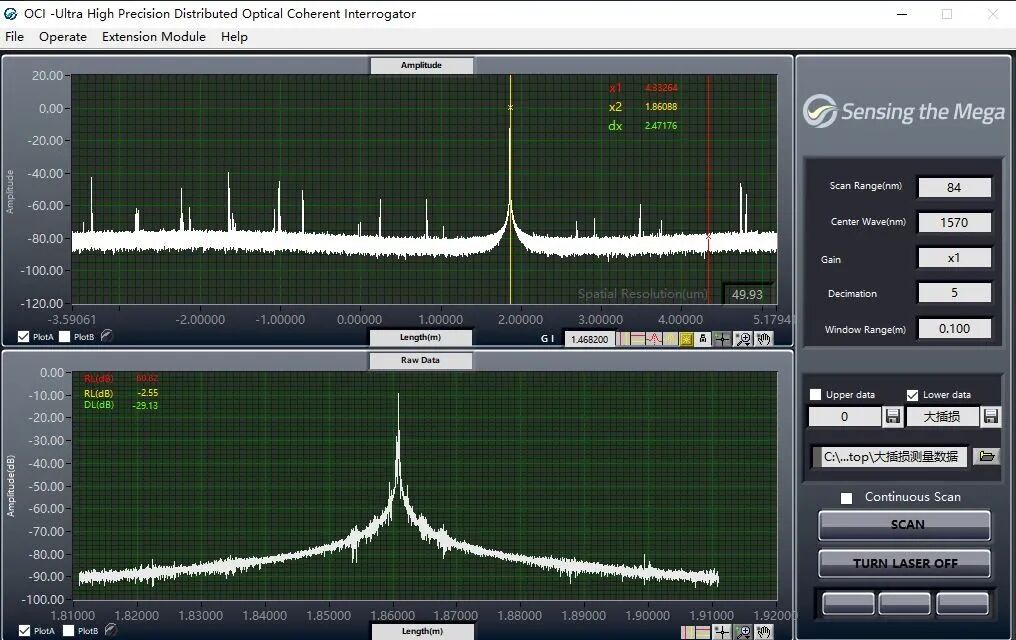Click the yellow star marker icon
The width and height of the screenshot is (1016, 640).
[686, 339]
